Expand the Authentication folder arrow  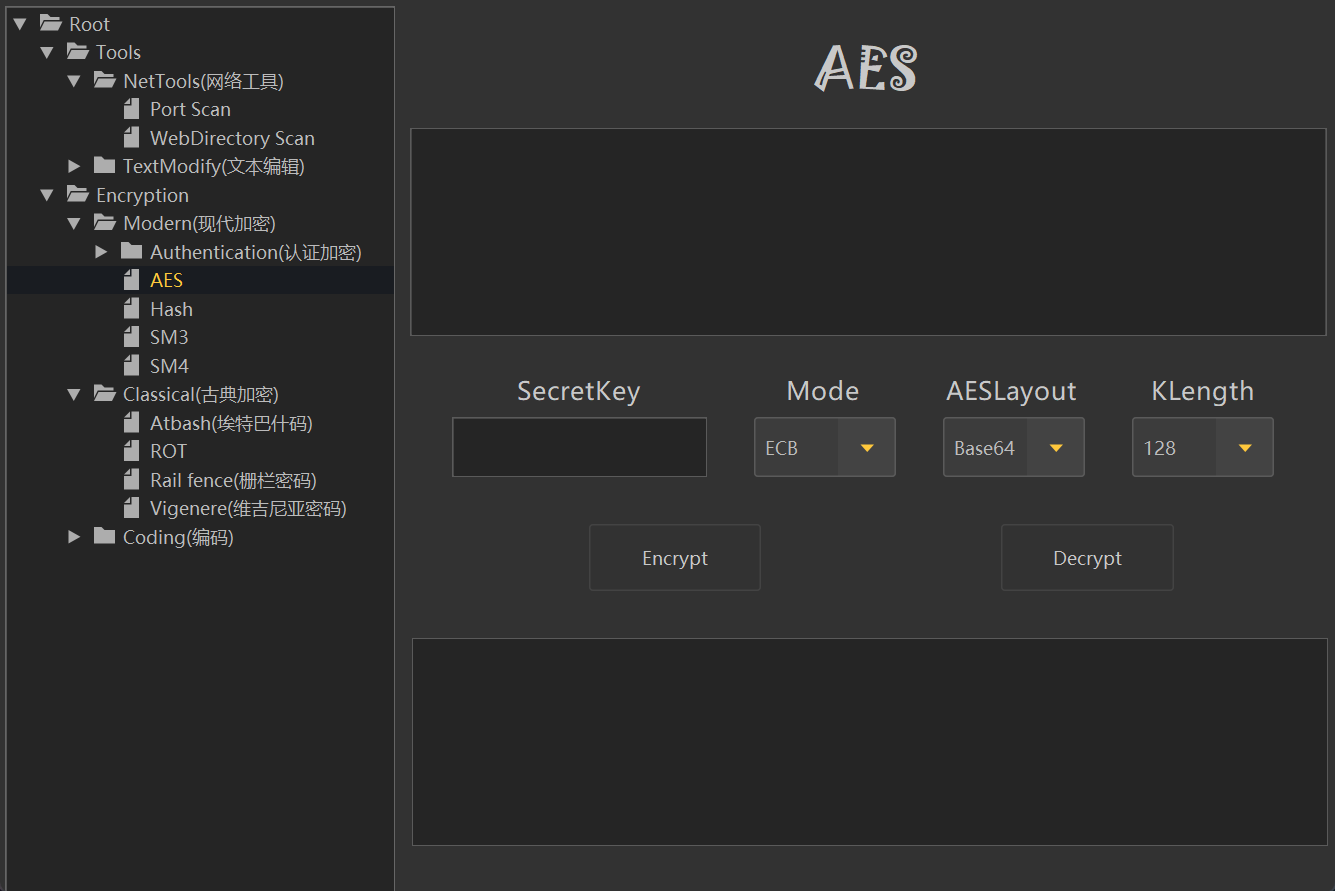tap(101, 252)
